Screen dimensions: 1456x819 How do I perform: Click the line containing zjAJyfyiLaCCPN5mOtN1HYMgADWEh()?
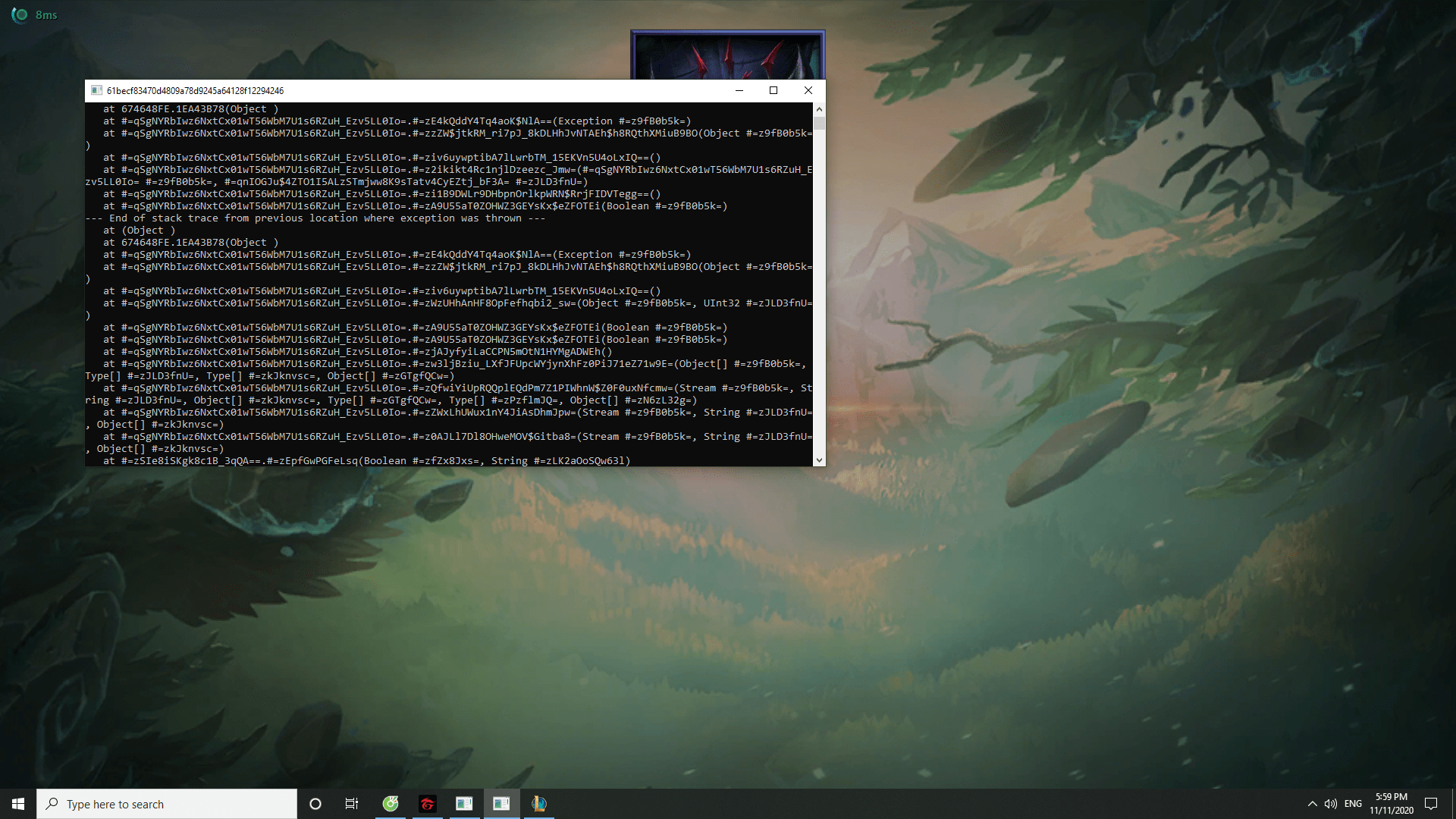pyautogui.click(x=358, y=352)
